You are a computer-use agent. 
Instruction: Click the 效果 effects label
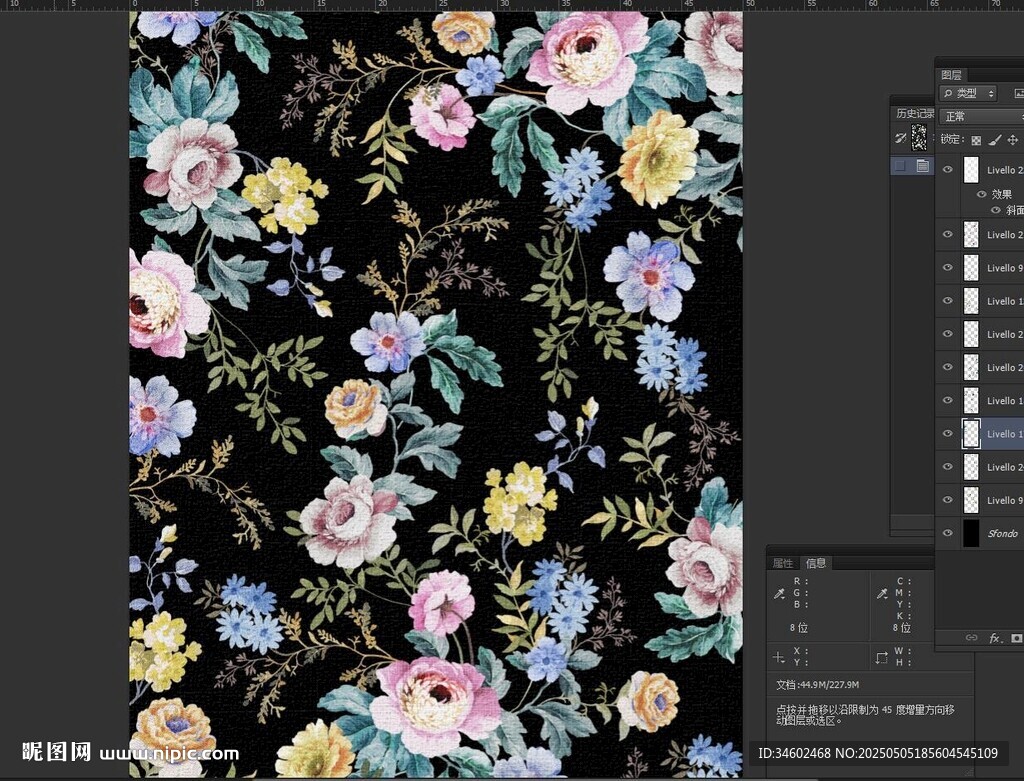click(1002, 194)
